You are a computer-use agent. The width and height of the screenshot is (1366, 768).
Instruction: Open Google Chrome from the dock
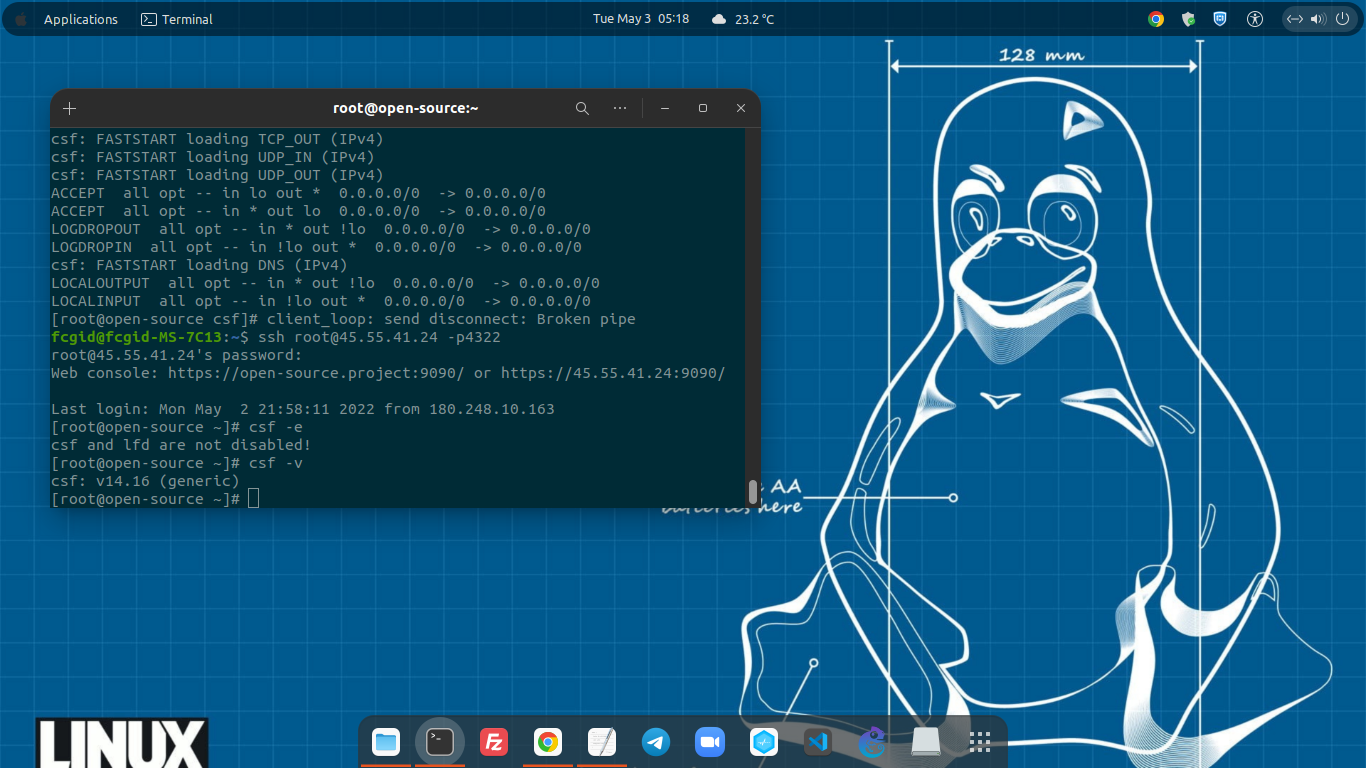[x=547, y=742]
